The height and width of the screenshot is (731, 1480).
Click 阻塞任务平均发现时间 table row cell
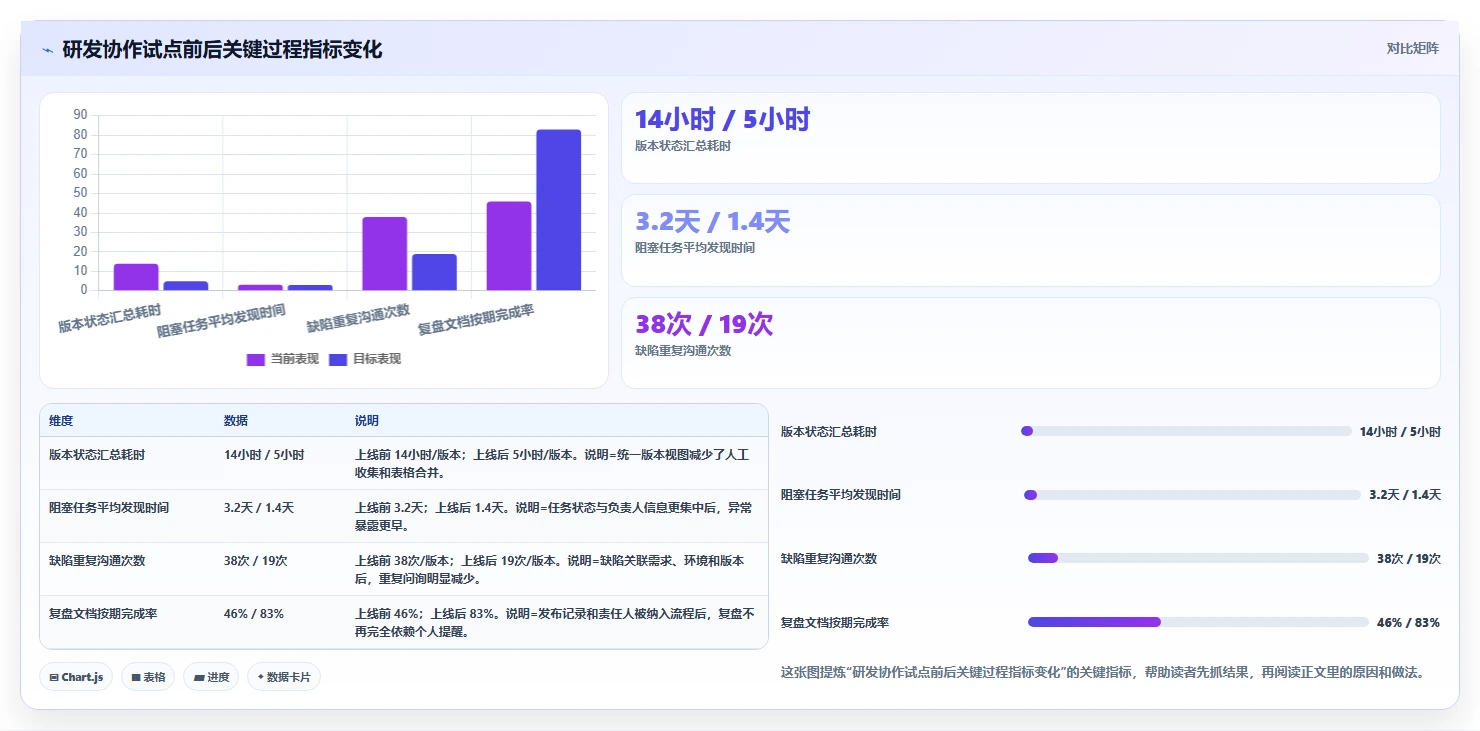pos(109,507)
